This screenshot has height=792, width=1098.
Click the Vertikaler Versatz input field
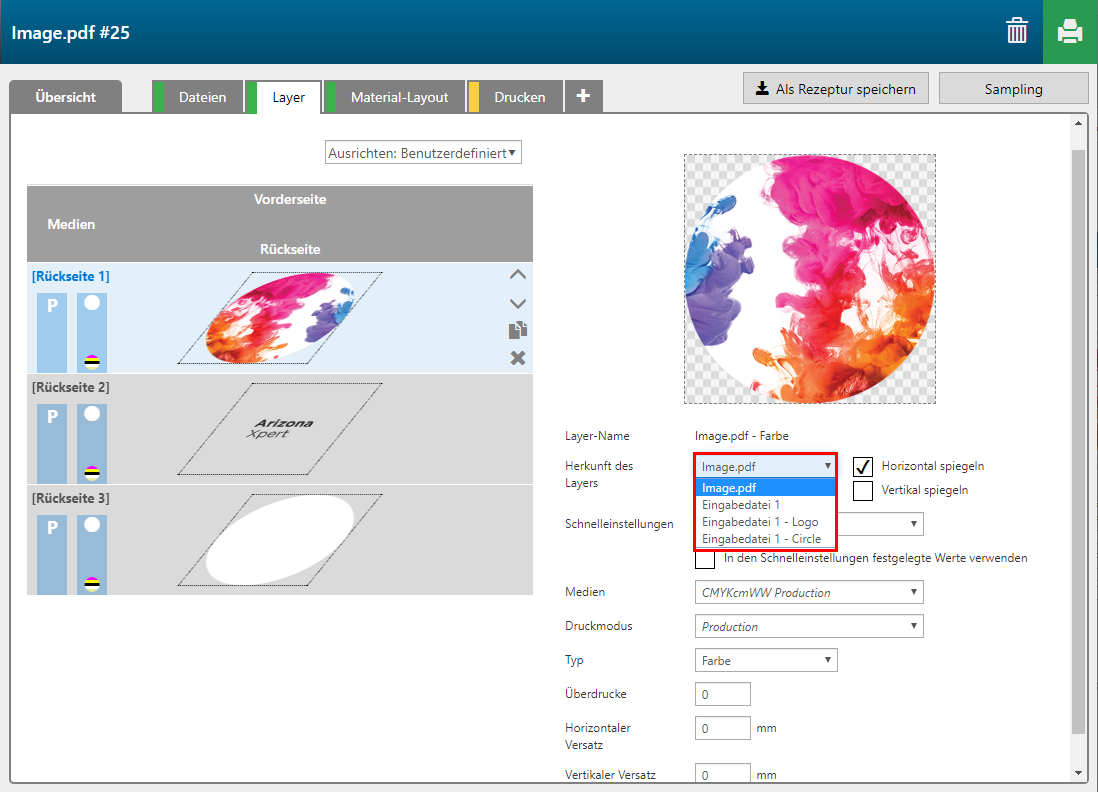723,774
